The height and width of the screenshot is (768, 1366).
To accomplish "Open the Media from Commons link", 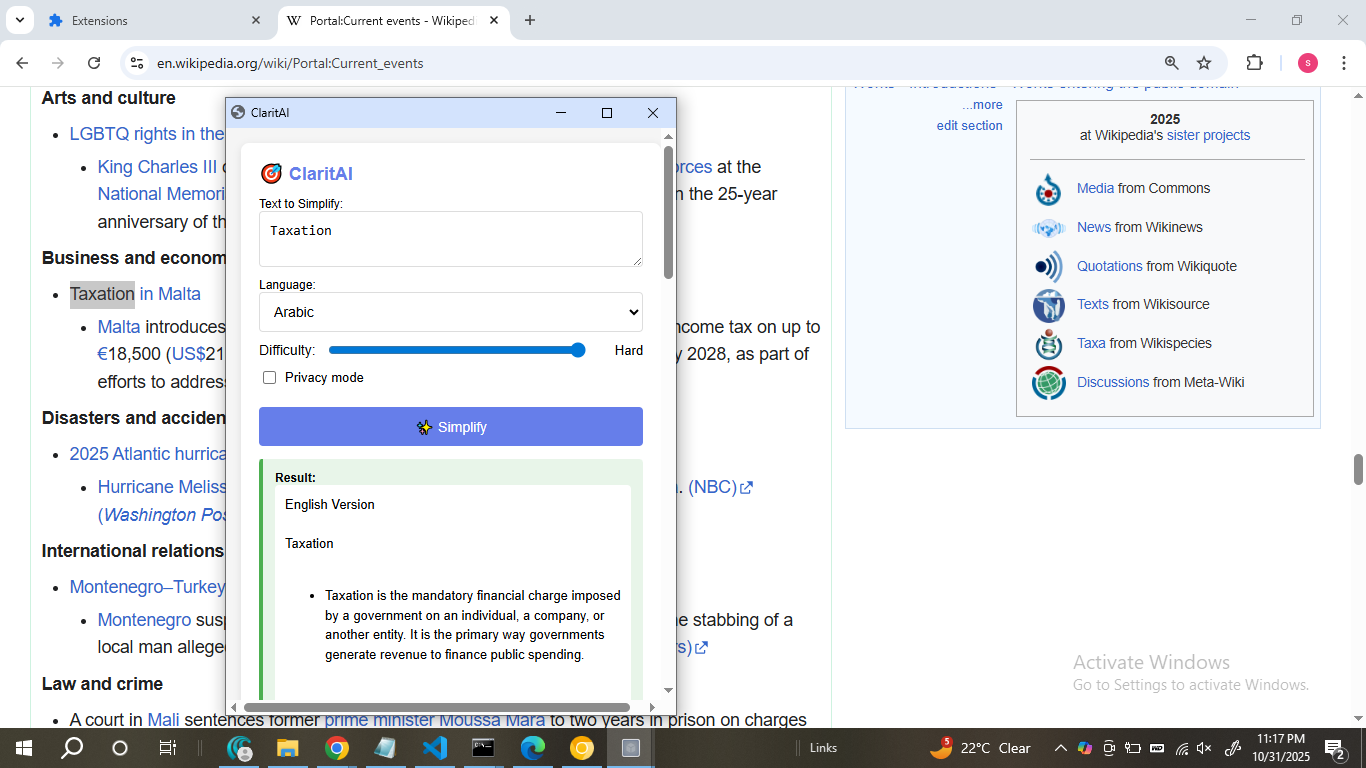I will pos(1095,188).
